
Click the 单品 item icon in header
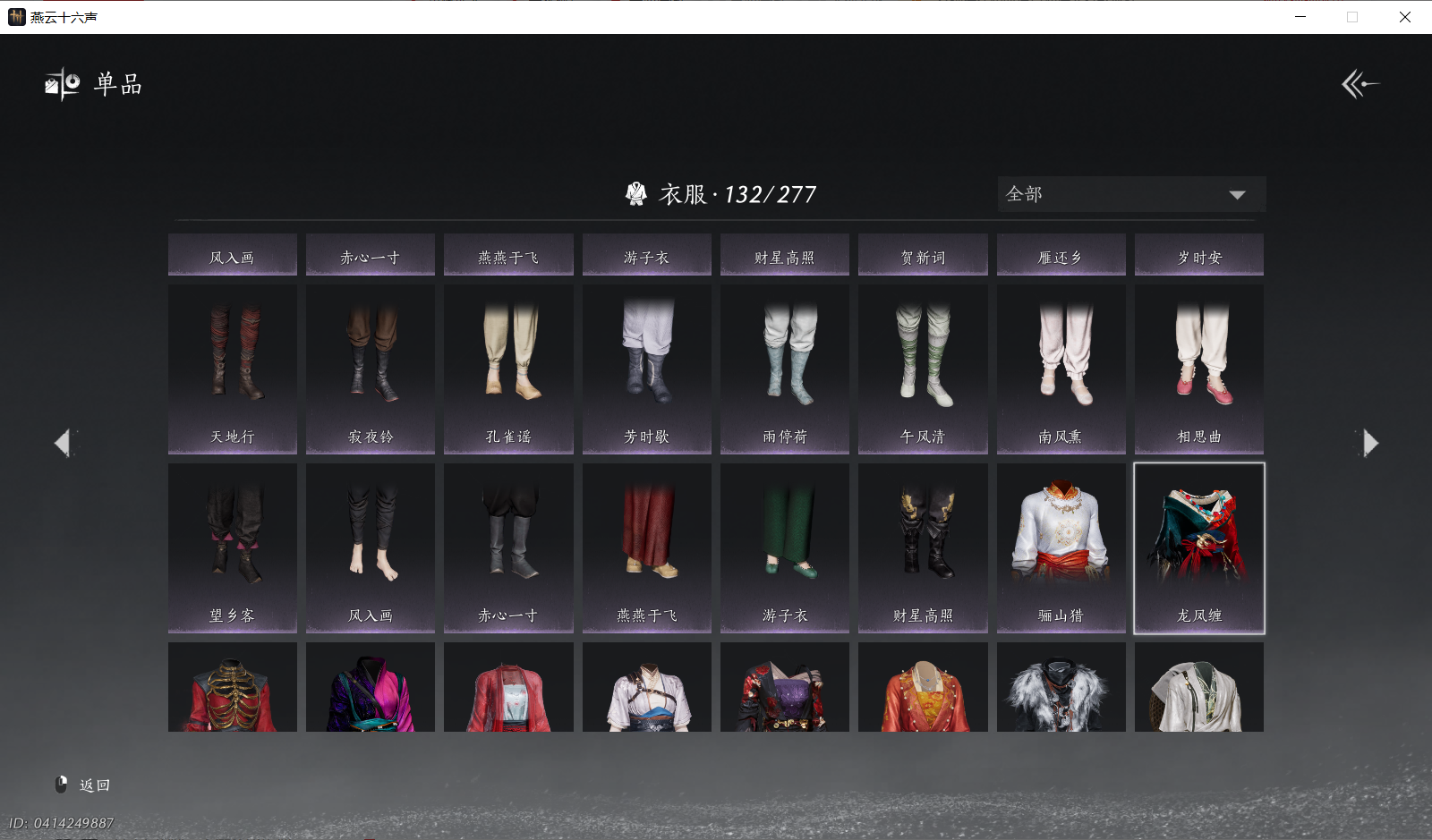[62, 84]
